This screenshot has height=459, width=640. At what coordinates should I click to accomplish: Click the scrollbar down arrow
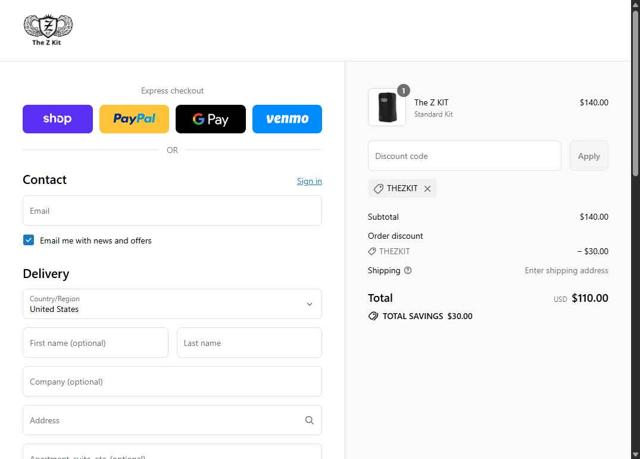[x=636, y=455]
